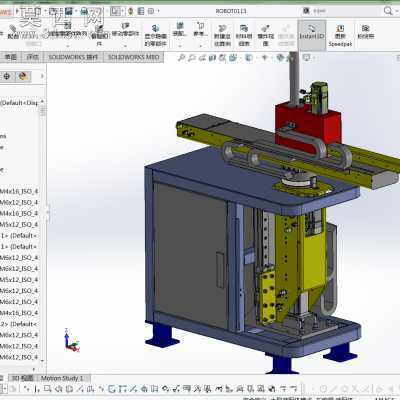The width and height of the screenshot is (400, 400).
Task: Open the DisplayManager sphere tab
Action: click(x=23, y=76)
